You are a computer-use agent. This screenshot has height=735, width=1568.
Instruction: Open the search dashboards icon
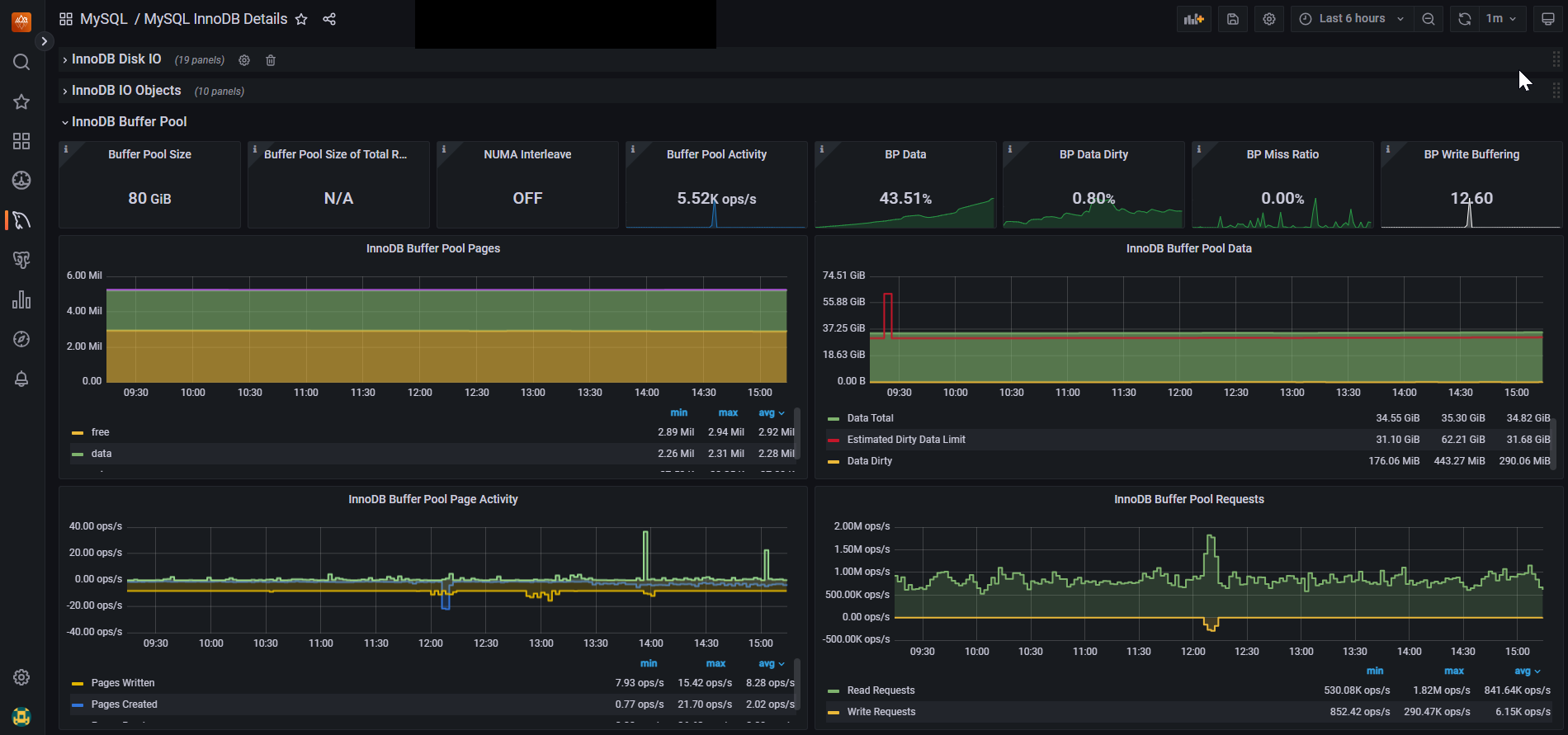click(x=21, y=62)
